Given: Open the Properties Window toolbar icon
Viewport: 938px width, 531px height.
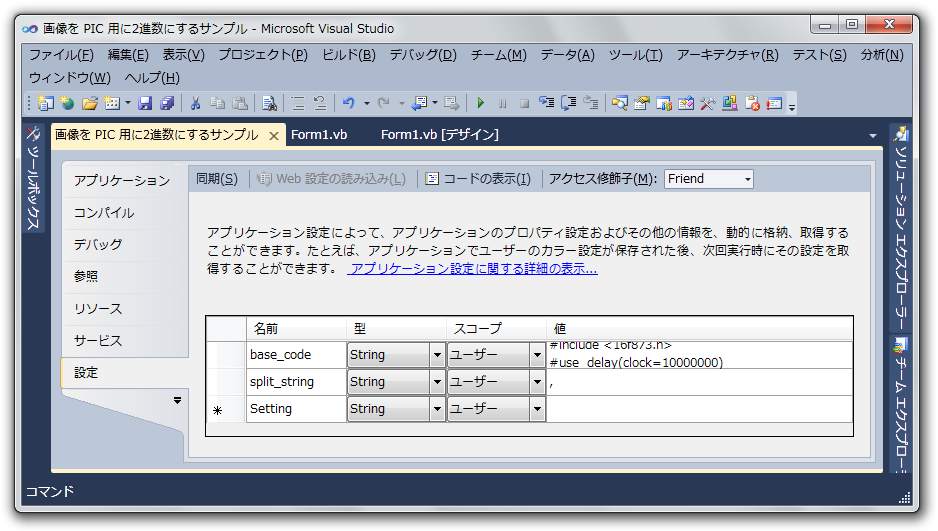Looking at the screenshot, I should click(641, 103).
